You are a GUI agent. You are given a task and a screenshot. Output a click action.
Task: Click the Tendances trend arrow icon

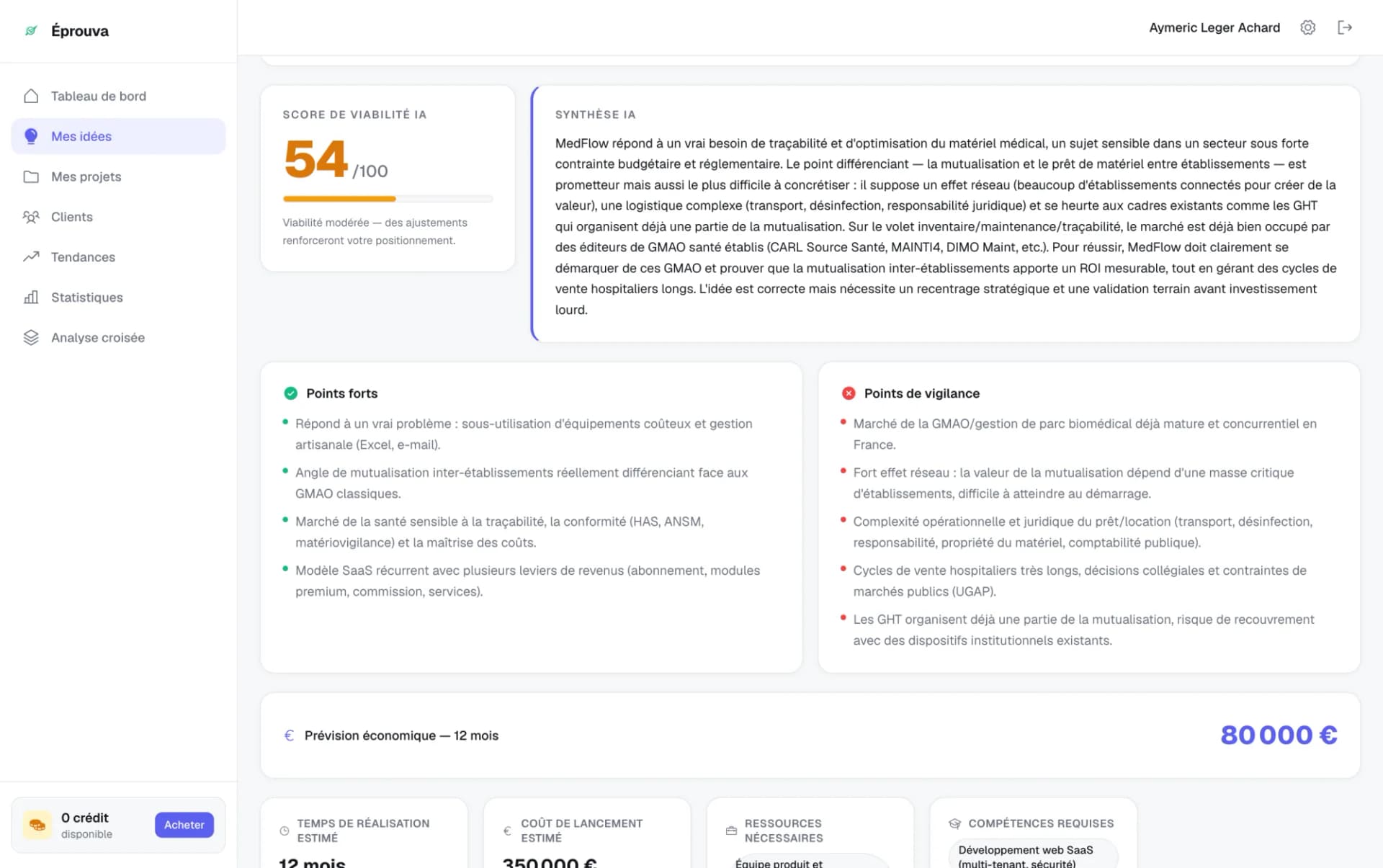tap(31, 256)
